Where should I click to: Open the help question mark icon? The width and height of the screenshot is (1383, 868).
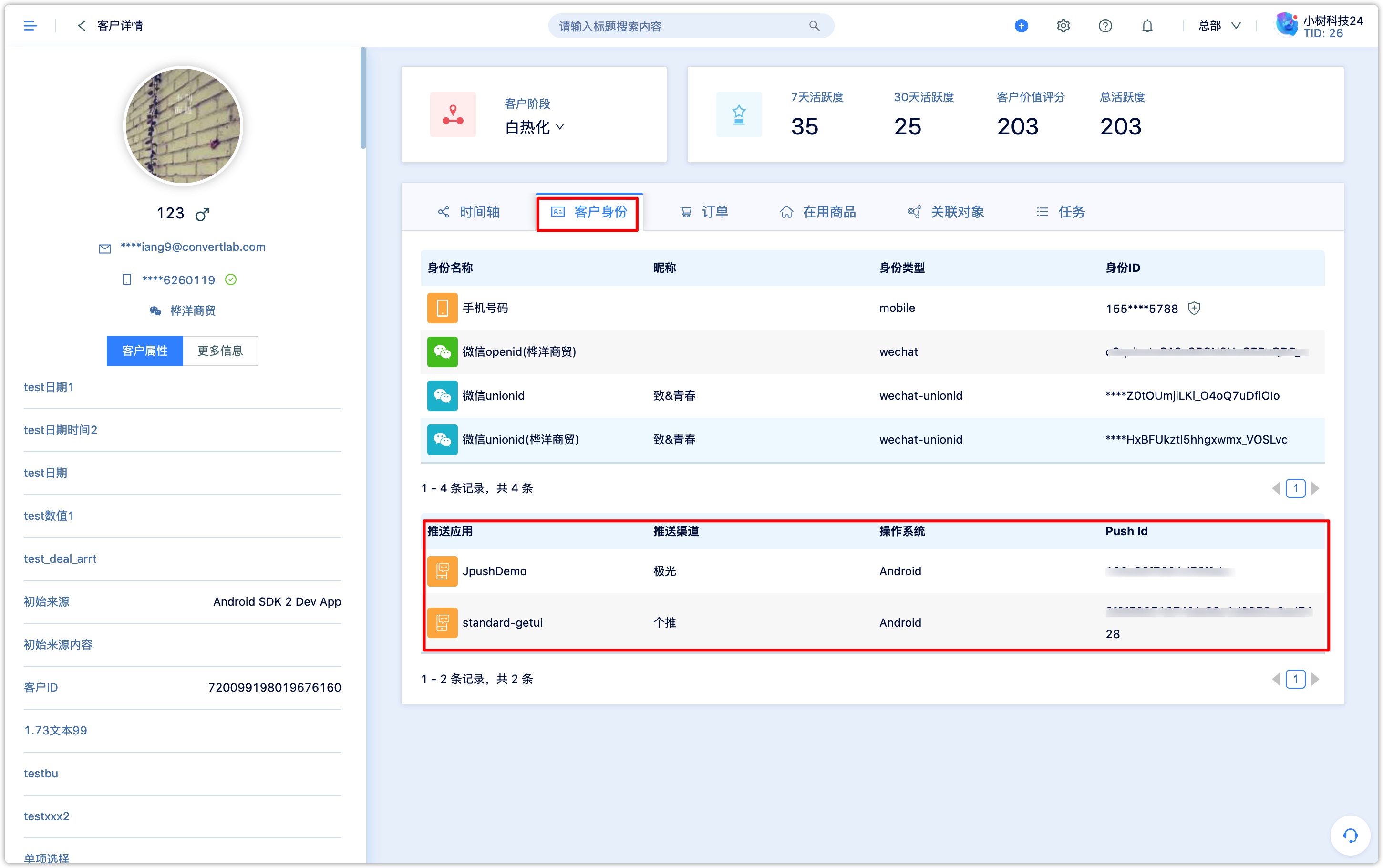[1104, 26]
